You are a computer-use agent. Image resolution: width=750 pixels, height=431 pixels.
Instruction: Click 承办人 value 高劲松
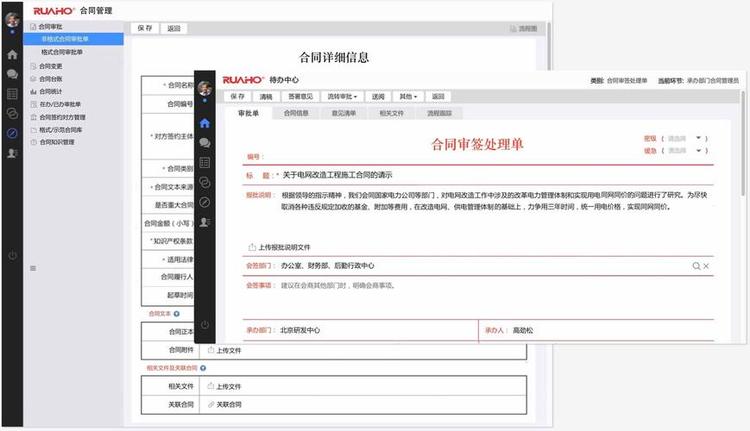point(523,330)
